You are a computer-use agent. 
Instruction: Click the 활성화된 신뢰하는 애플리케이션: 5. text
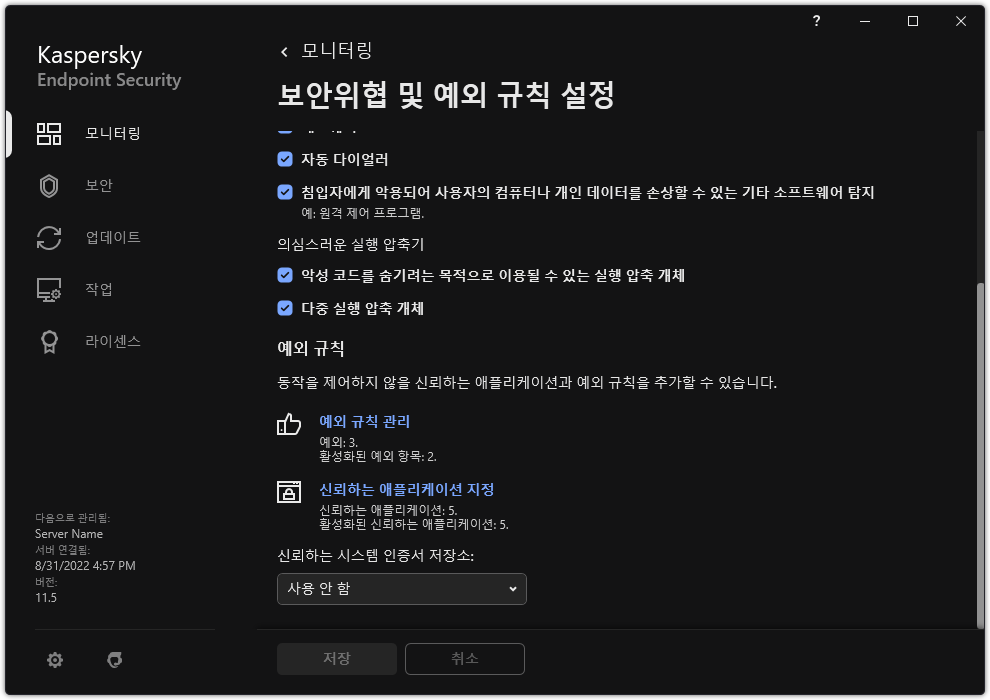(x=414, y=525)
